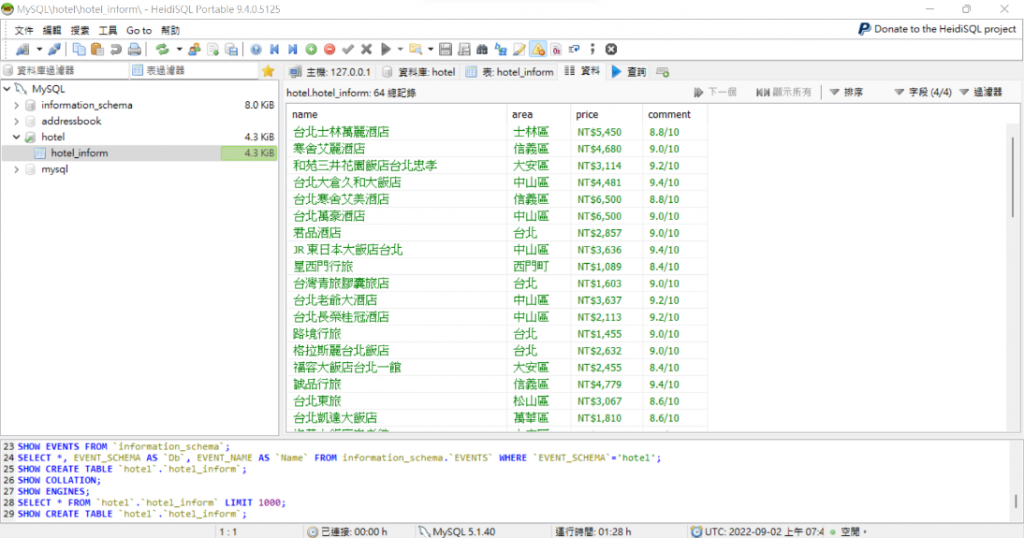Open dropdown arrow beside refresh icon
Viewport: 1024px width, 538px height.
coord(179,50)
